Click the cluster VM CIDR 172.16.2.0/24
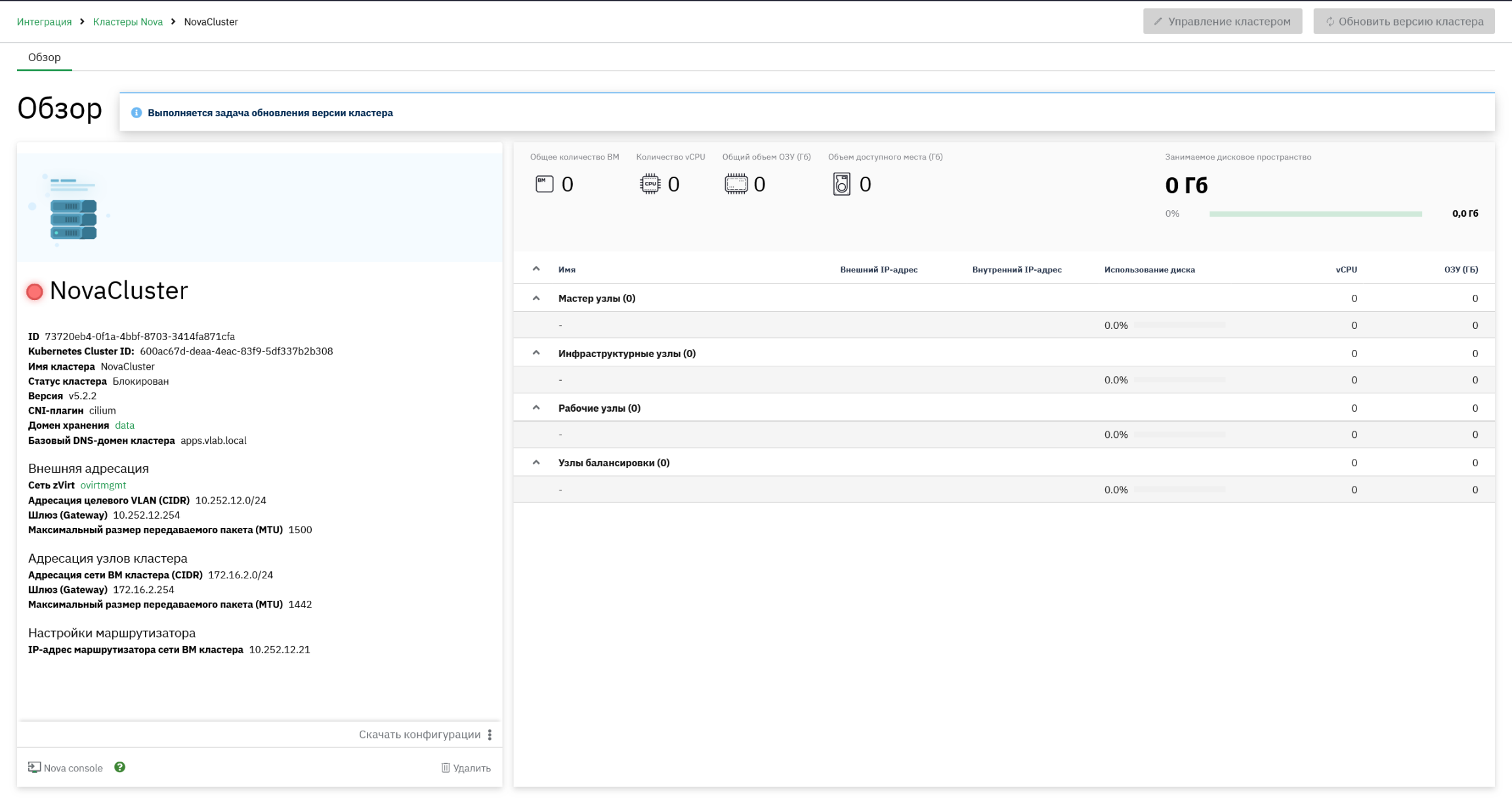The width and height of the screenshot is (1512, 801). [240, 575]
